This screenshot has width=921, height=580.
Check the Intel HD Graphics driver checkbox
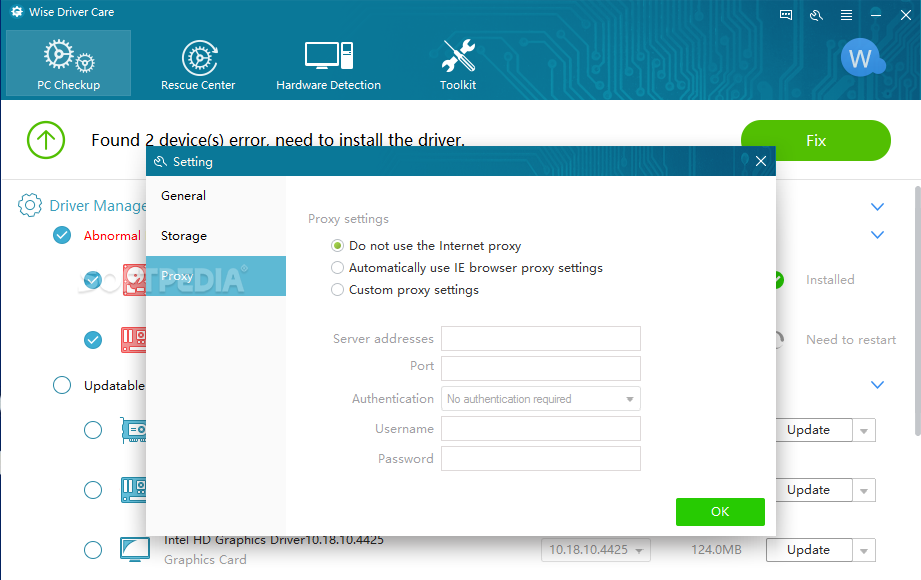point(93,550)
